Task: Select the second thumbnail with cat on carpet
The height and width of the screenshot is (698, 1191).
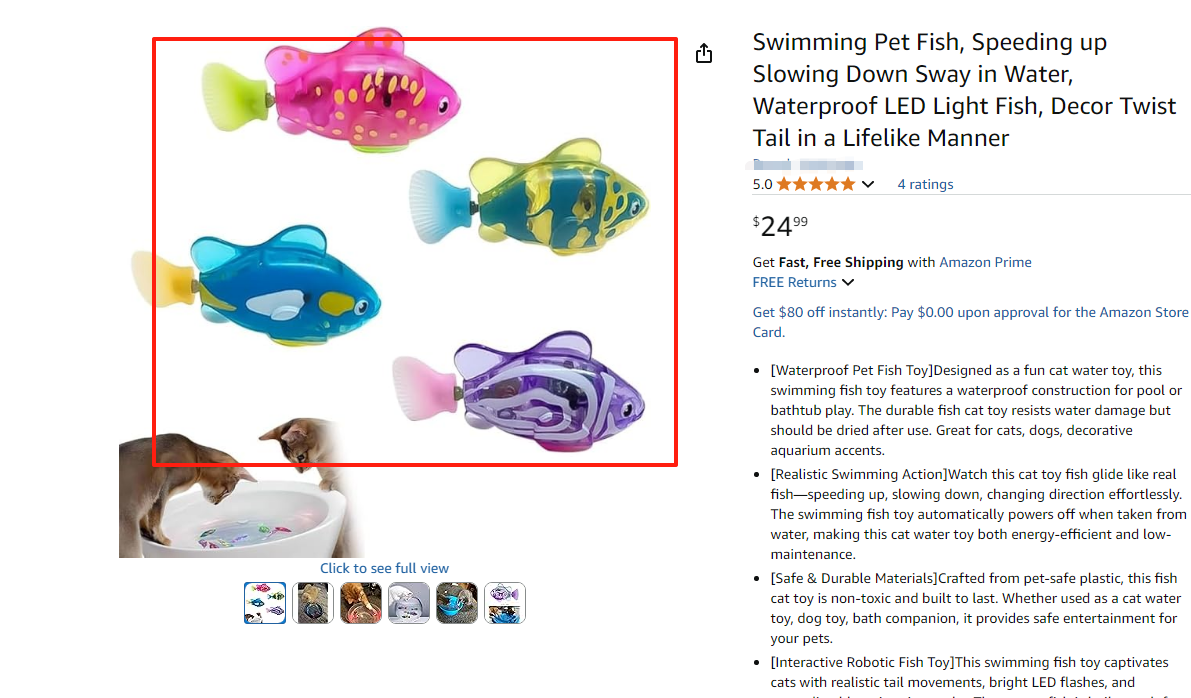Action: [313, 603]
